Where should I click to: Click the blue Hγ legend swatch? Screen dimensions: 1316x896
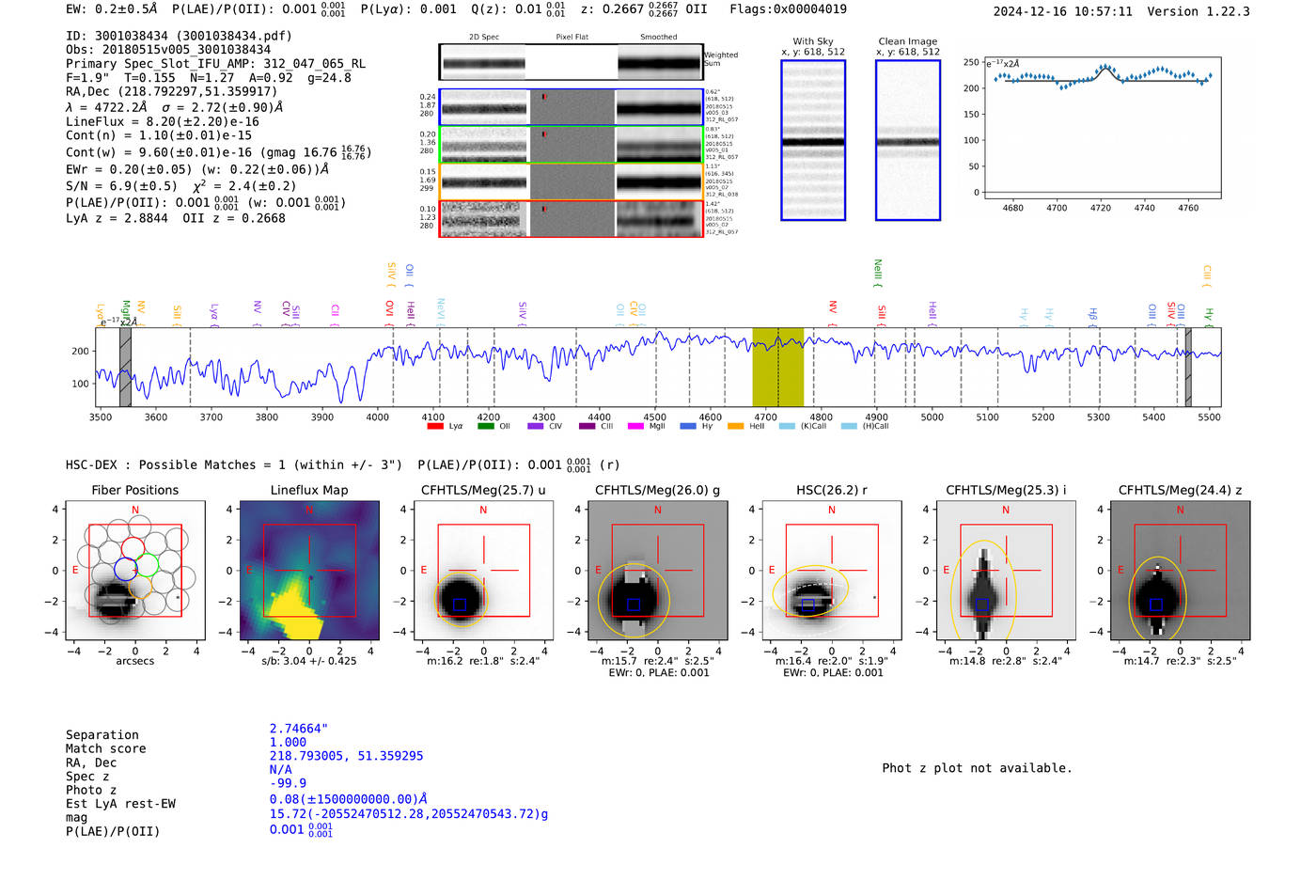pos(688,426)
